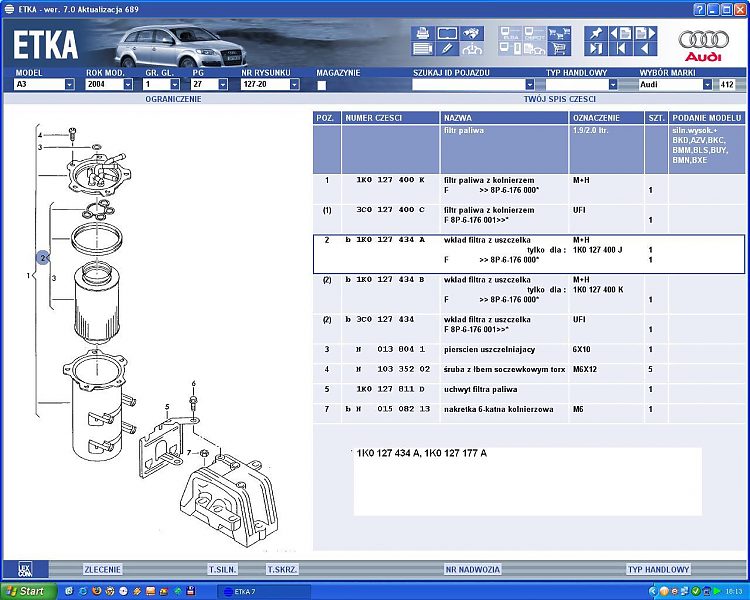Click the filter cartridge in the drawing
The image size is (750, 600).
96,301
